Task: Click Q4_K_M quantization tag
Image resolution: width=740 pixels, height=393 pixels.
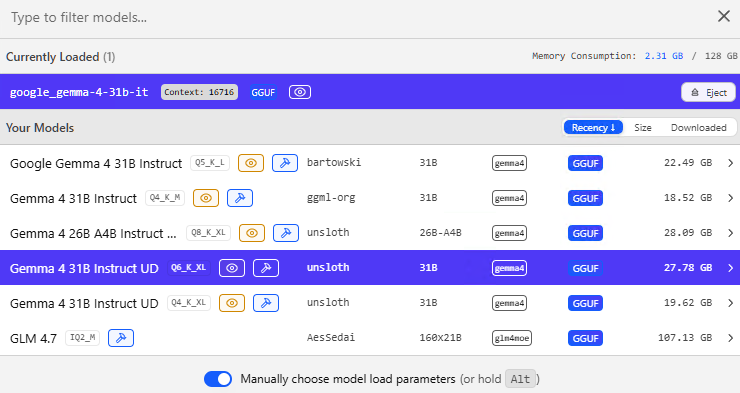Action: click(x=165, y=198)
